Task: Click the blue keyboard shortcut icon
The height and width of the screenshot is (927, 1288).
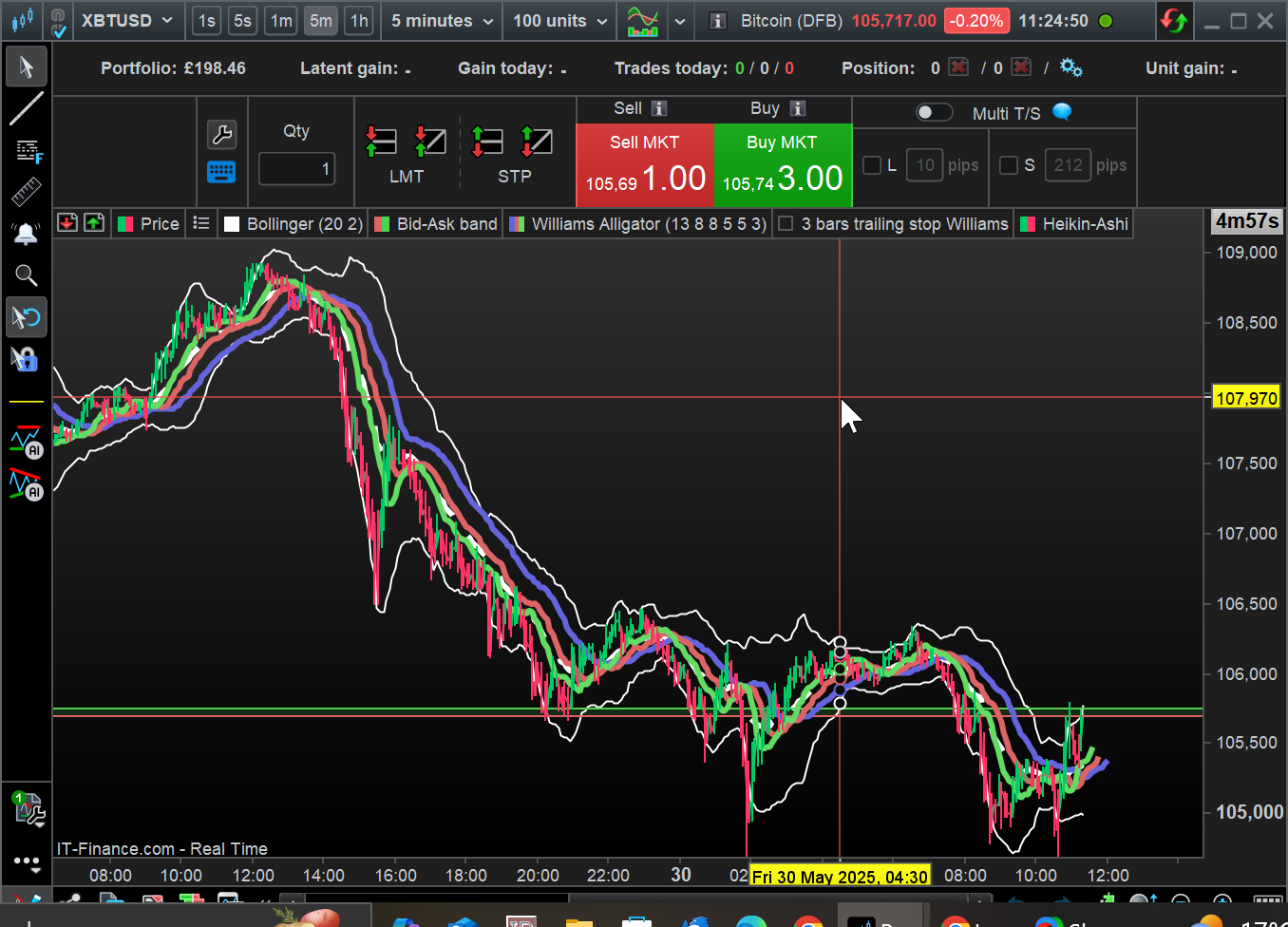Action: point(221,172)
